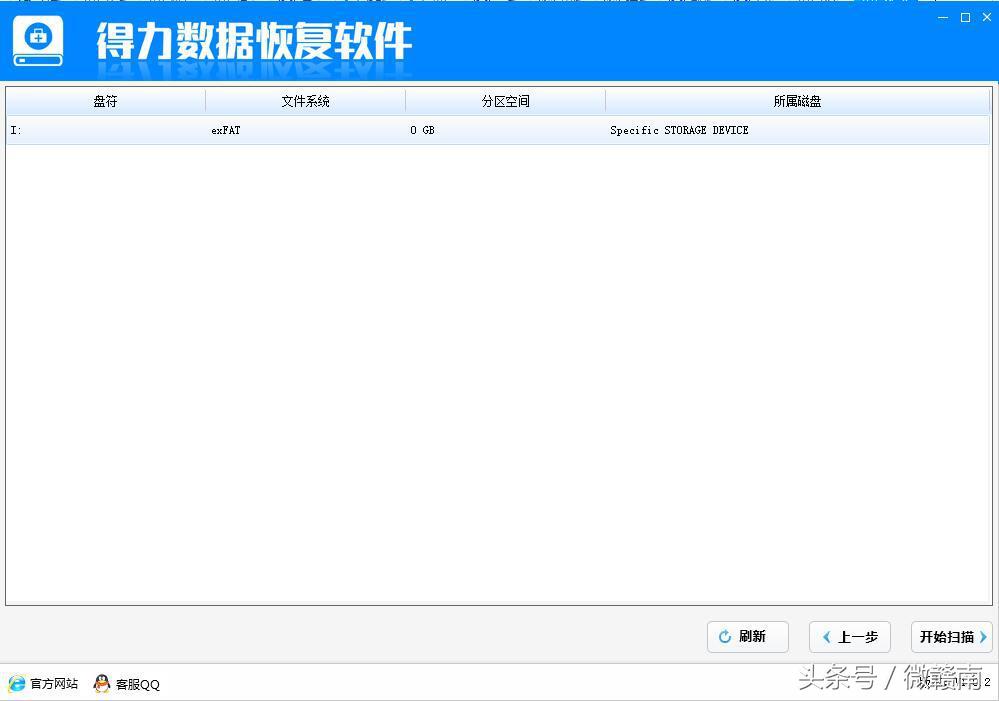The height and width of the screenshot is (701, 999).
Task: Click the refresh circular arrow icon
Action: point(725,637)
